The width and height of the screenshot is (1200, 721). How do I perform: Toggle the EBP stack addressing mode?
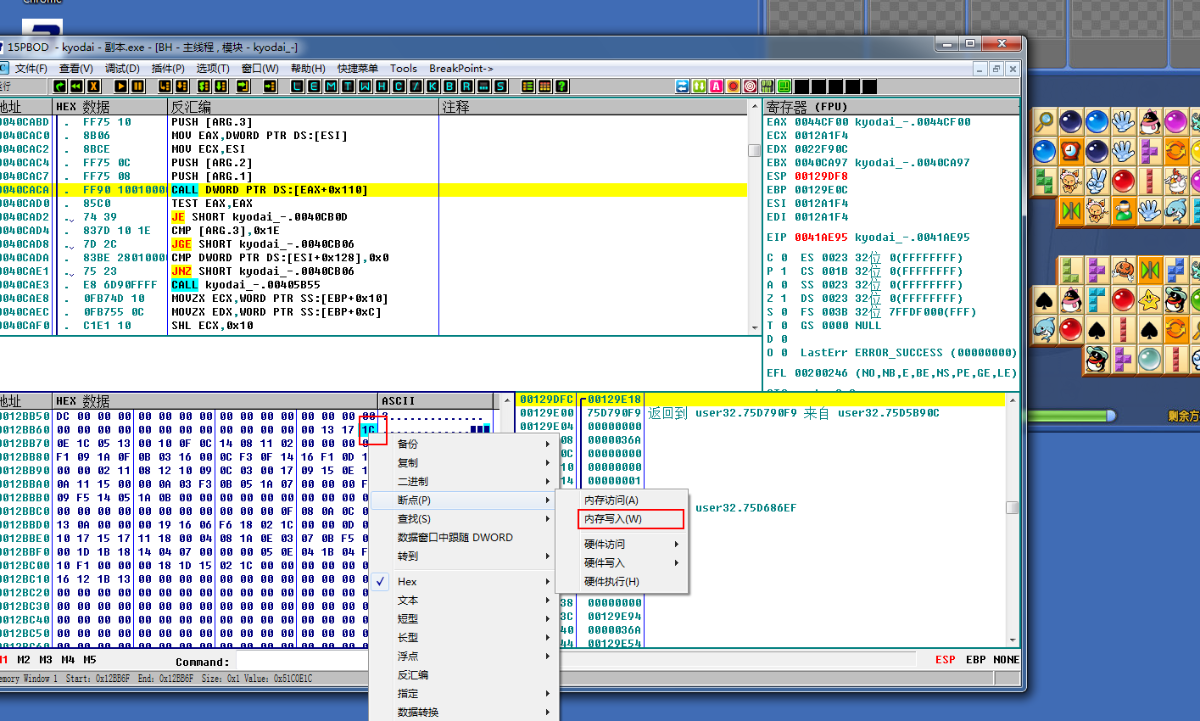[976, 660]
